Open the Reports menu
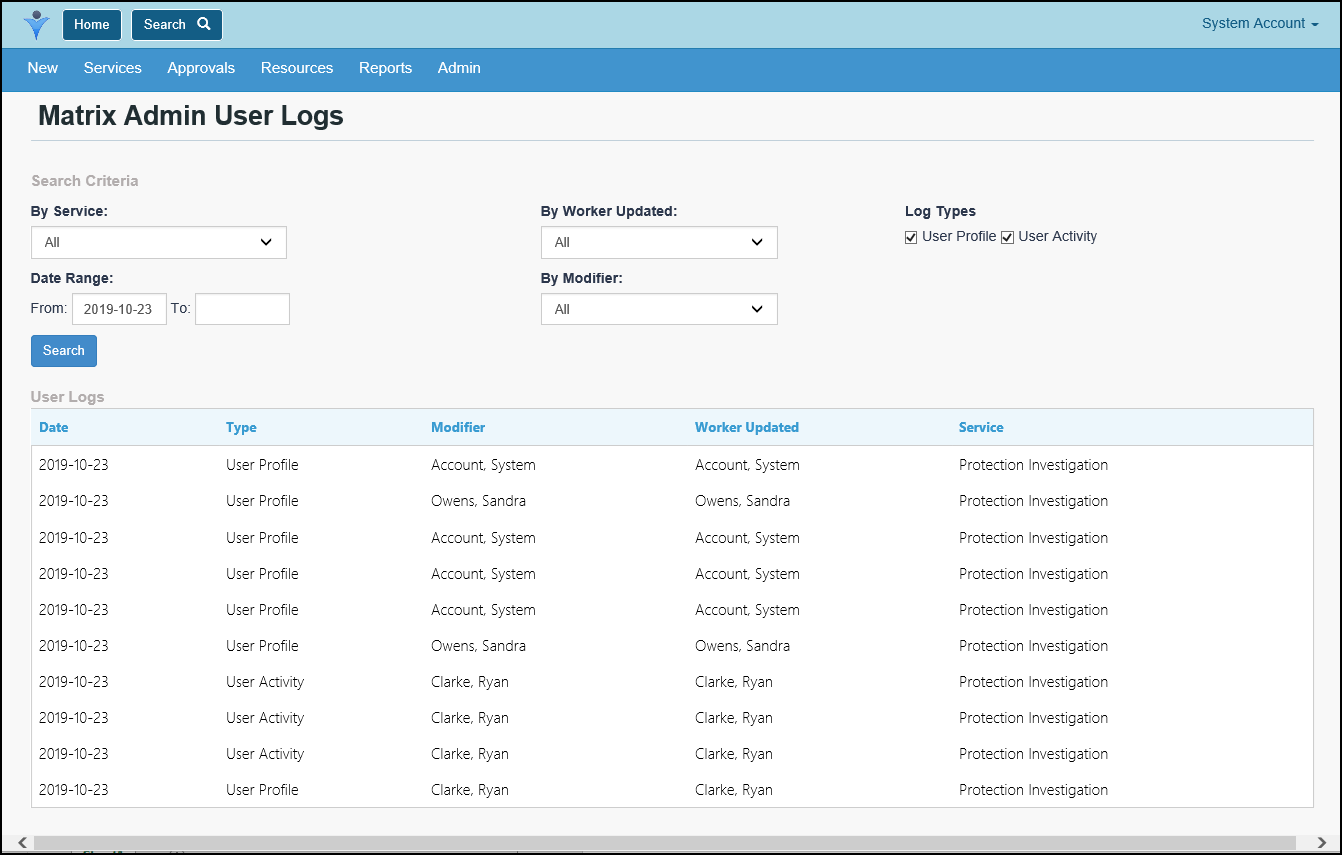The image size is (1342, 855). 385,68
